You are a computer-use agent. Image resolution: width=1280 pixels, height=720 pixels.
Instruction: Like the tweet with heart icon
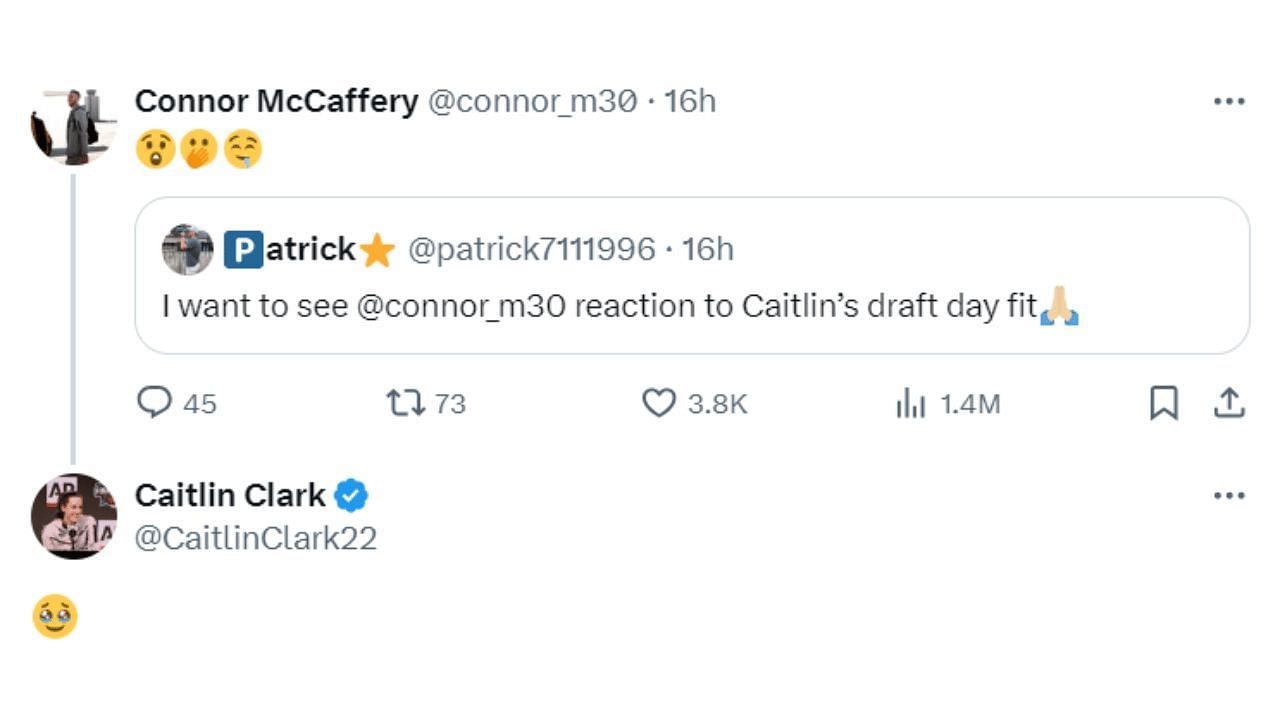[658, 403]
